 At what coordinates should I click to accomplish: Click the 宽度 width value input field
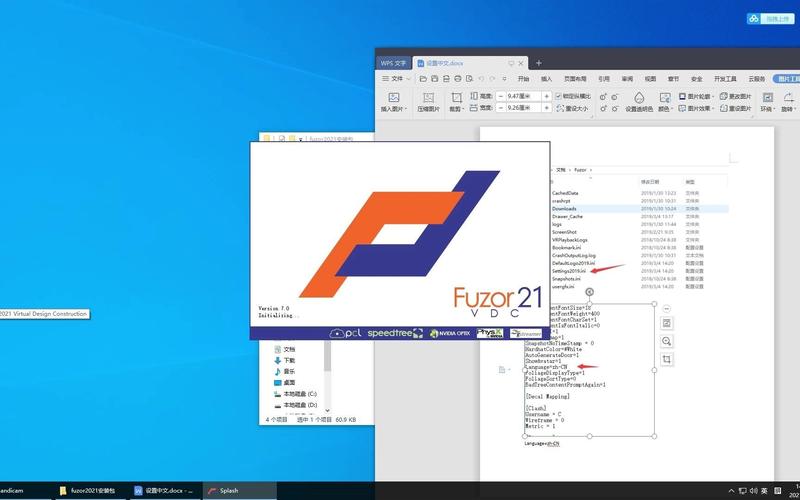pyautogui.click(x=524, y=108)
